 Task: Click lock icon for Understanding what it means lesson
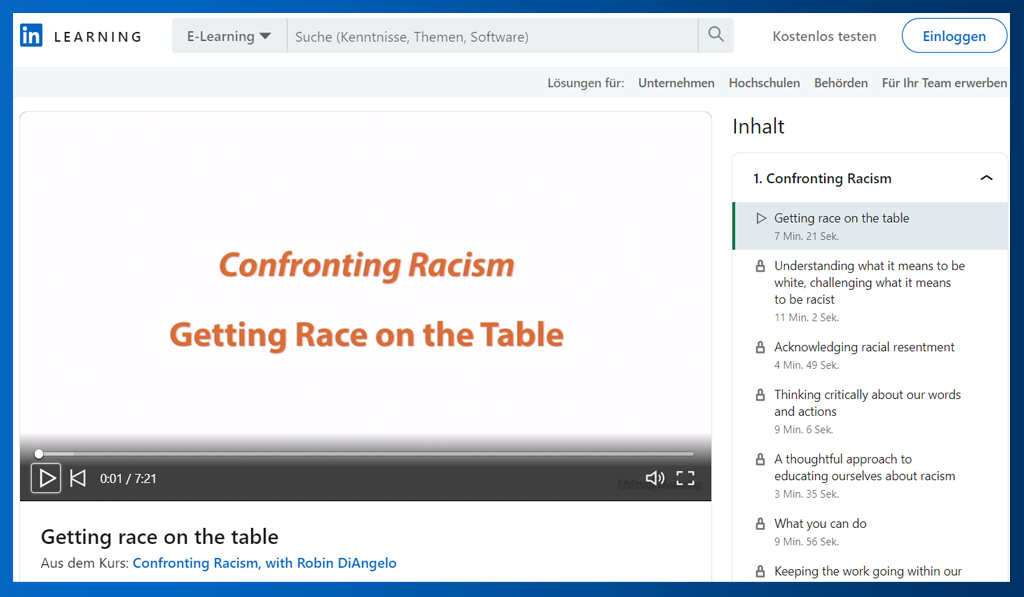[x=760, y=266]
